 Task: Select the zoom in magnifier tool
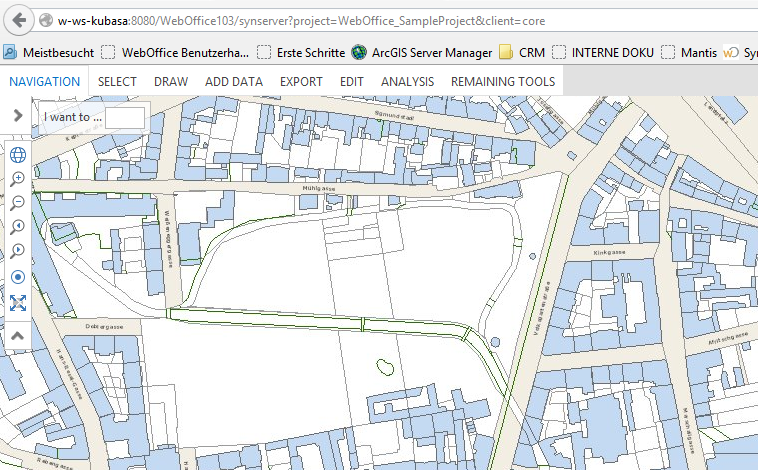click(x=17, y=179)
